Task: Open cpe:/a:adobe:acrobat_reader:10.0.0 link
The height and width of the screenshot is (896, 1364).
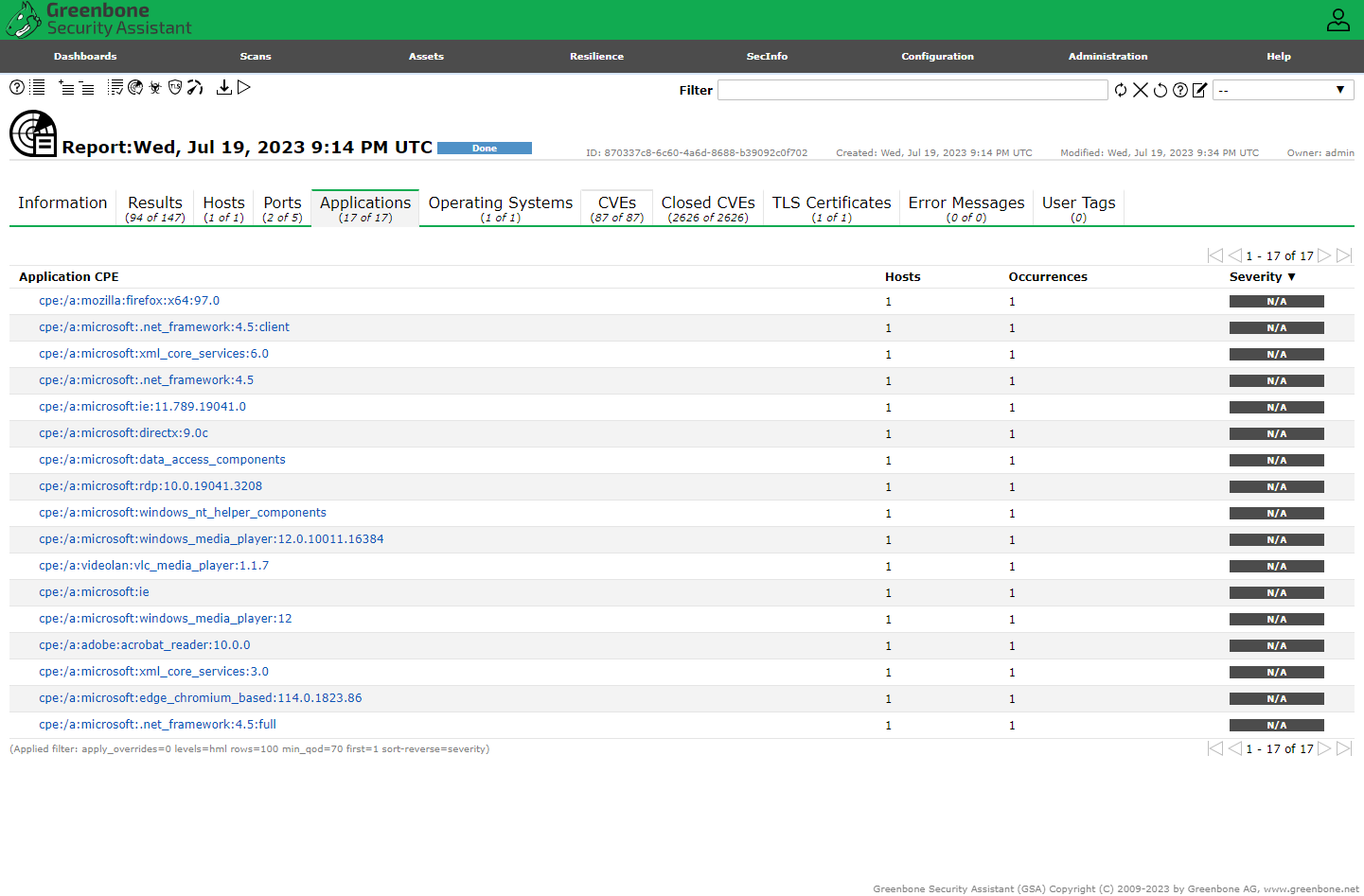Action: tap(144, 645)
